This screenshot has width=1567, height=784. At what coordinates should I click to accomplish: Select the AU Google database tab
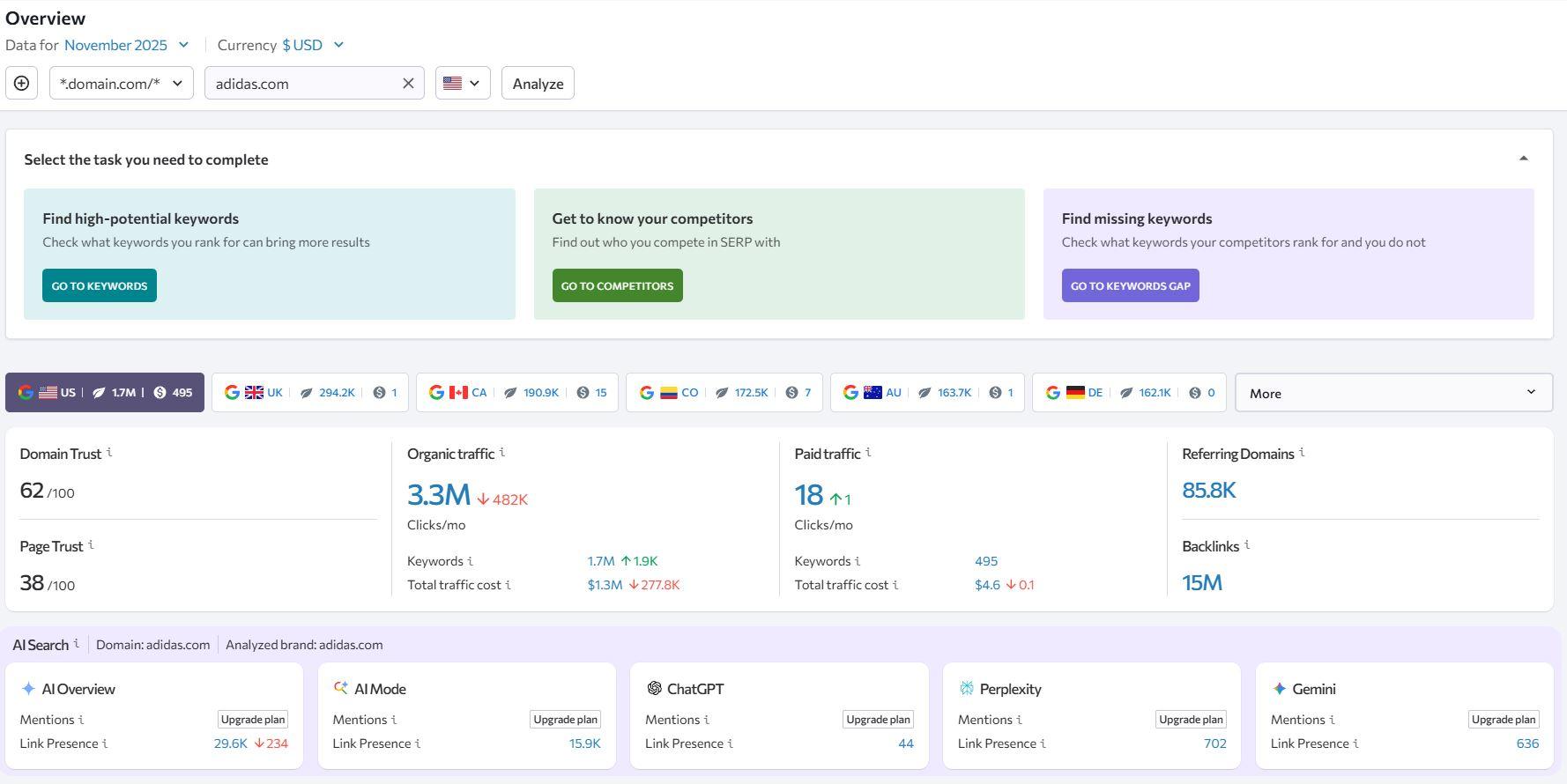coord(927,393)
